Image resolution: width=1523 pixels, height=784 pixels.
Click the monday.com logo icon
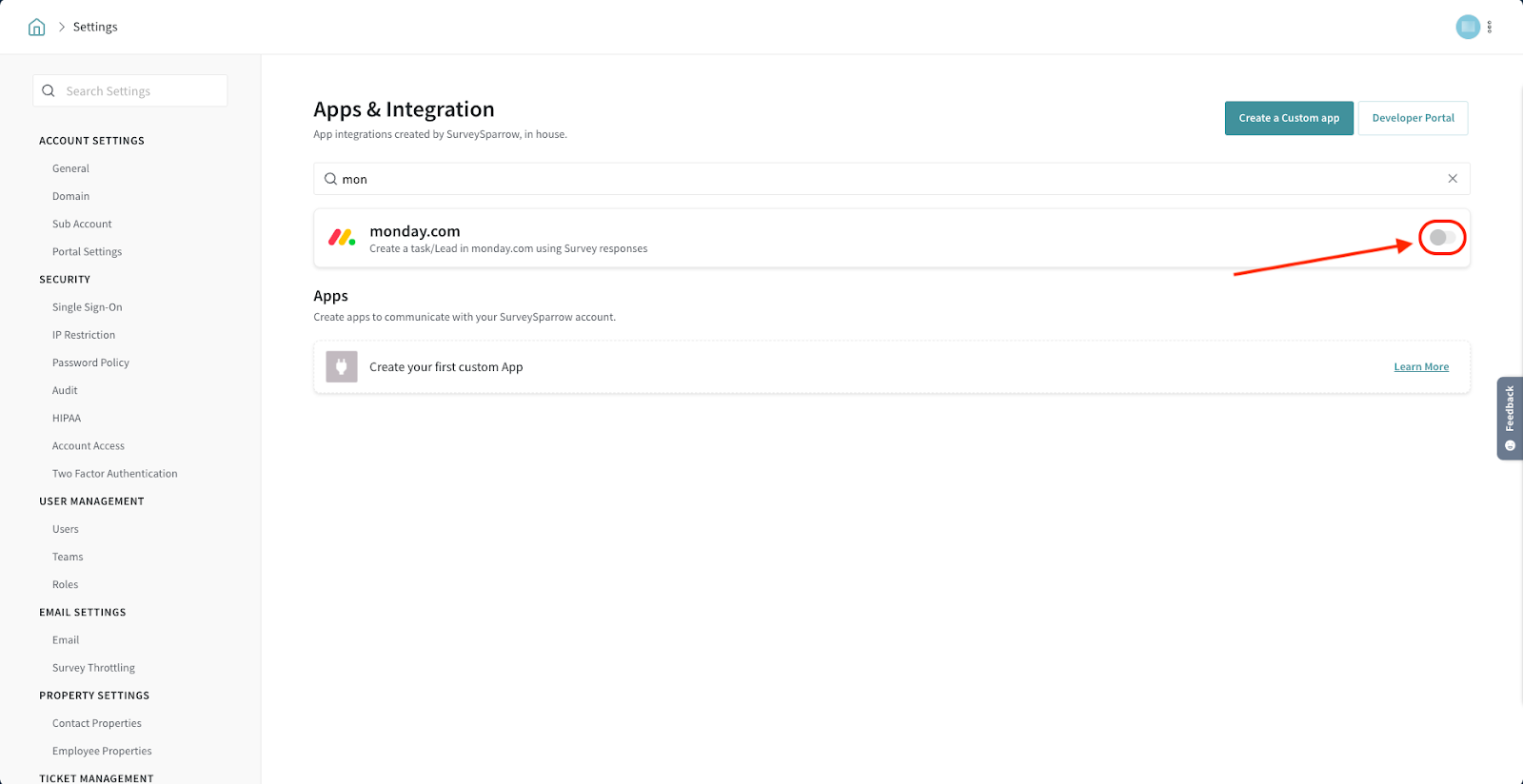(x=342, y=238)
